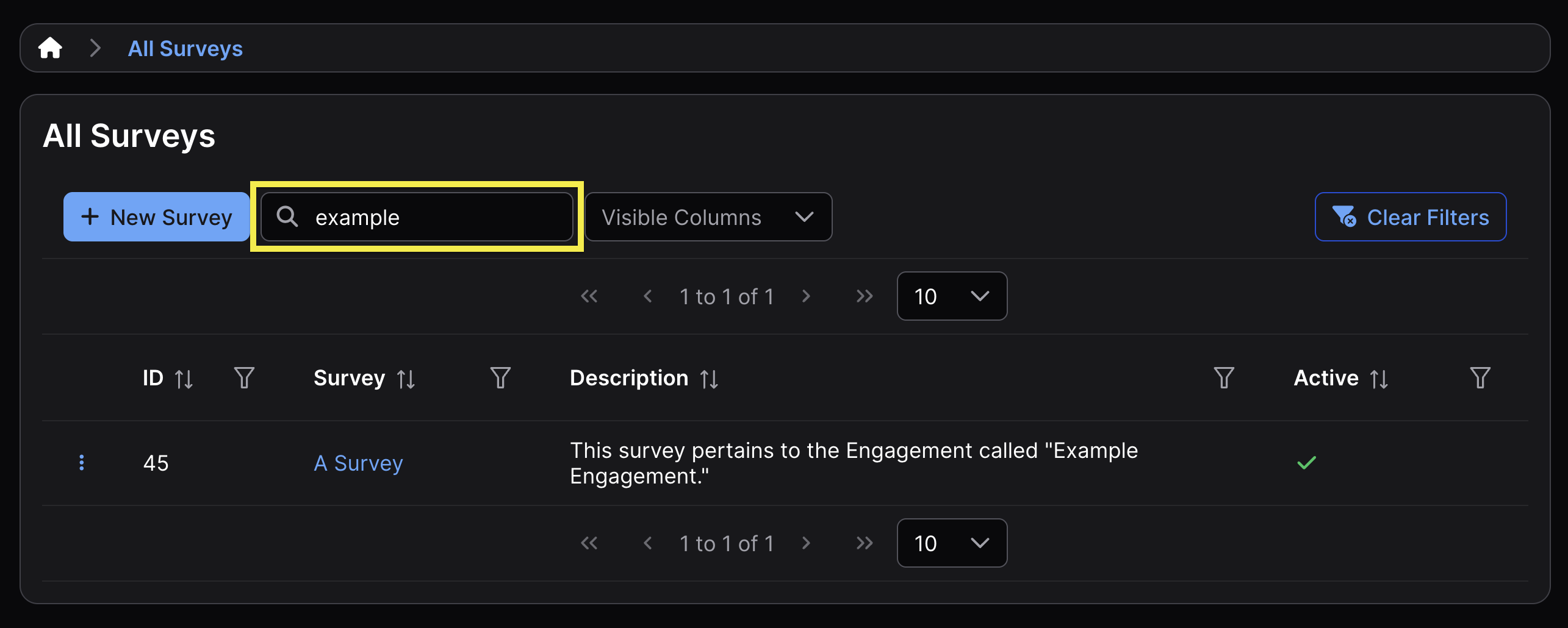Screen dimensions: 1568x628
Task: Open the top rows-per-page dropdown
Action: [x=951, y=296]
